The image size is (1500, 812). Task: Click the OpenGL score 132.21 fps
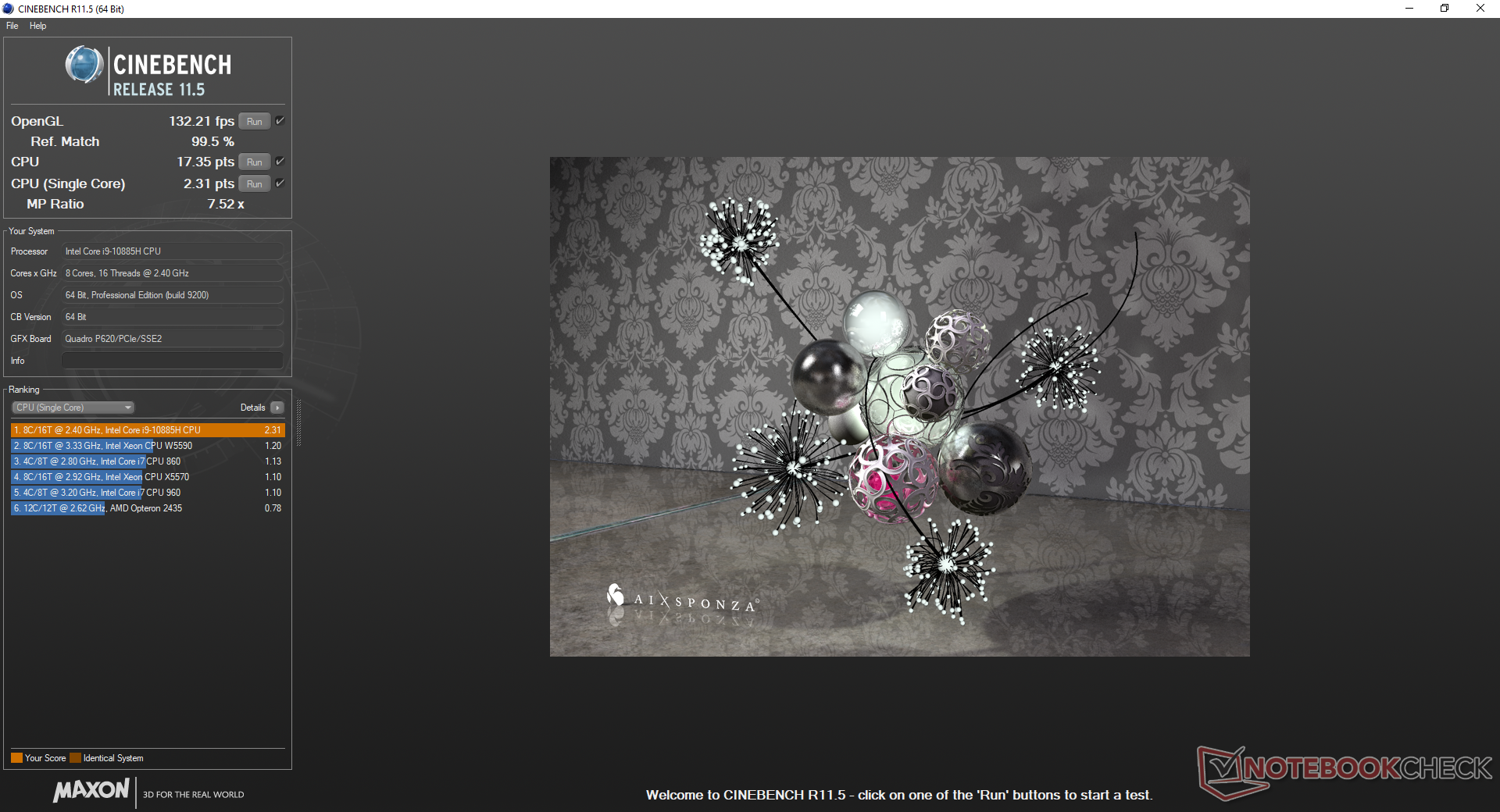pyautogui.click(x=202, y=121)
